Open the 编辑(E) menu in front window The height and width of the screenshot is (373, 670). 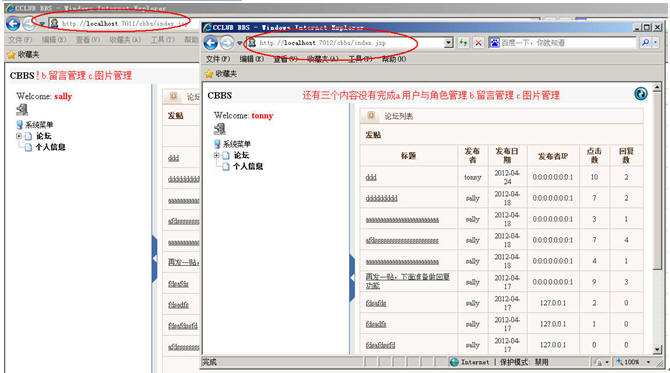coord(251,59)
